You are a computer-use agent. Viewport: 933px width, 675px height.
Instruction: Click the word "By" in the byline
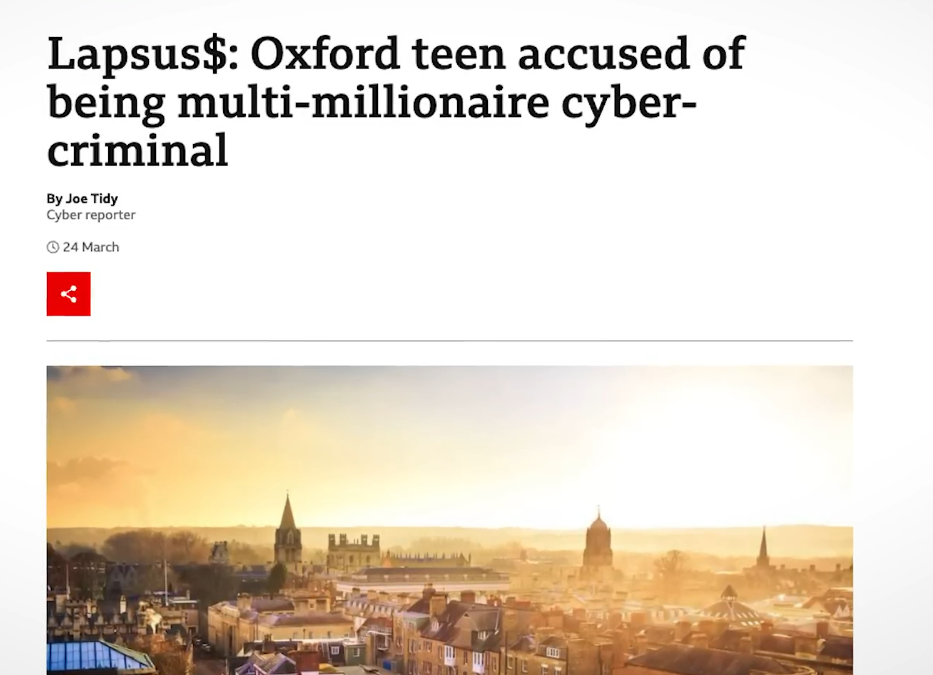(54, 199)
